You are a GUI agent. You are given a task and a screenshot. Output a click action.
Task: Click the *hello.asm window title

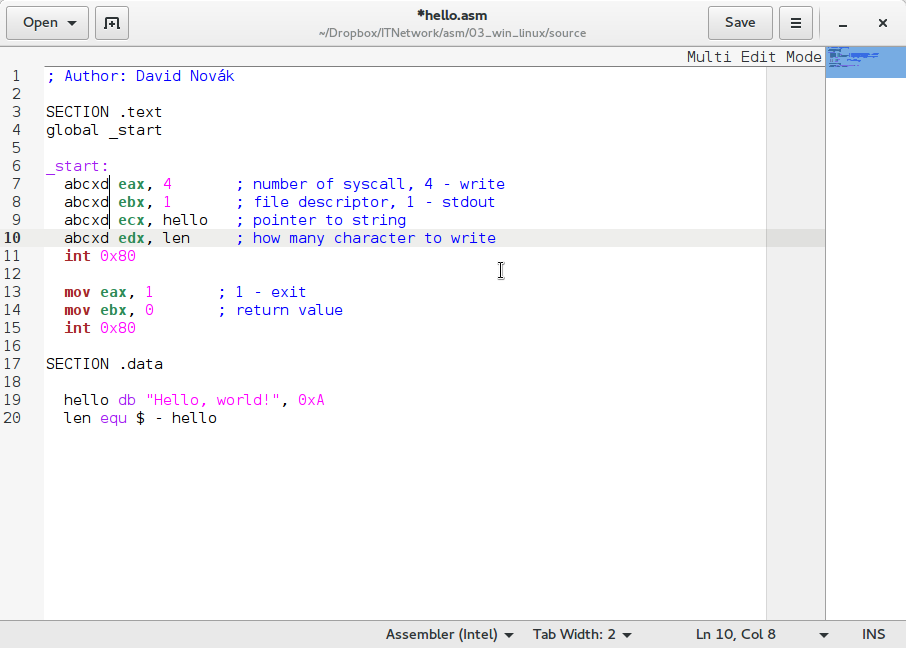452,16
